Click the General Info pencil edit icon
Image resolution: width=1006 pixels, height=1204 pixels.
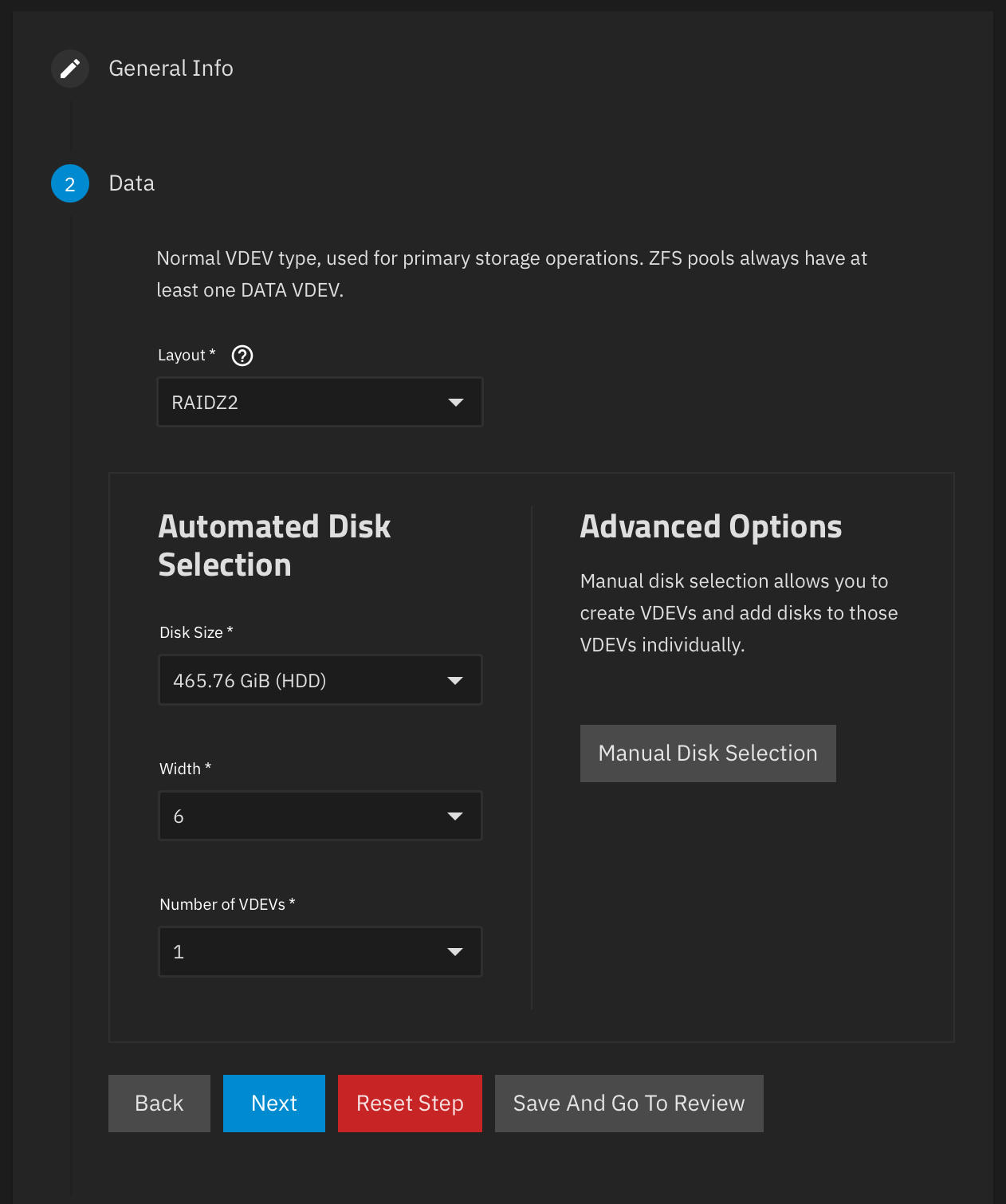[70, 69]
